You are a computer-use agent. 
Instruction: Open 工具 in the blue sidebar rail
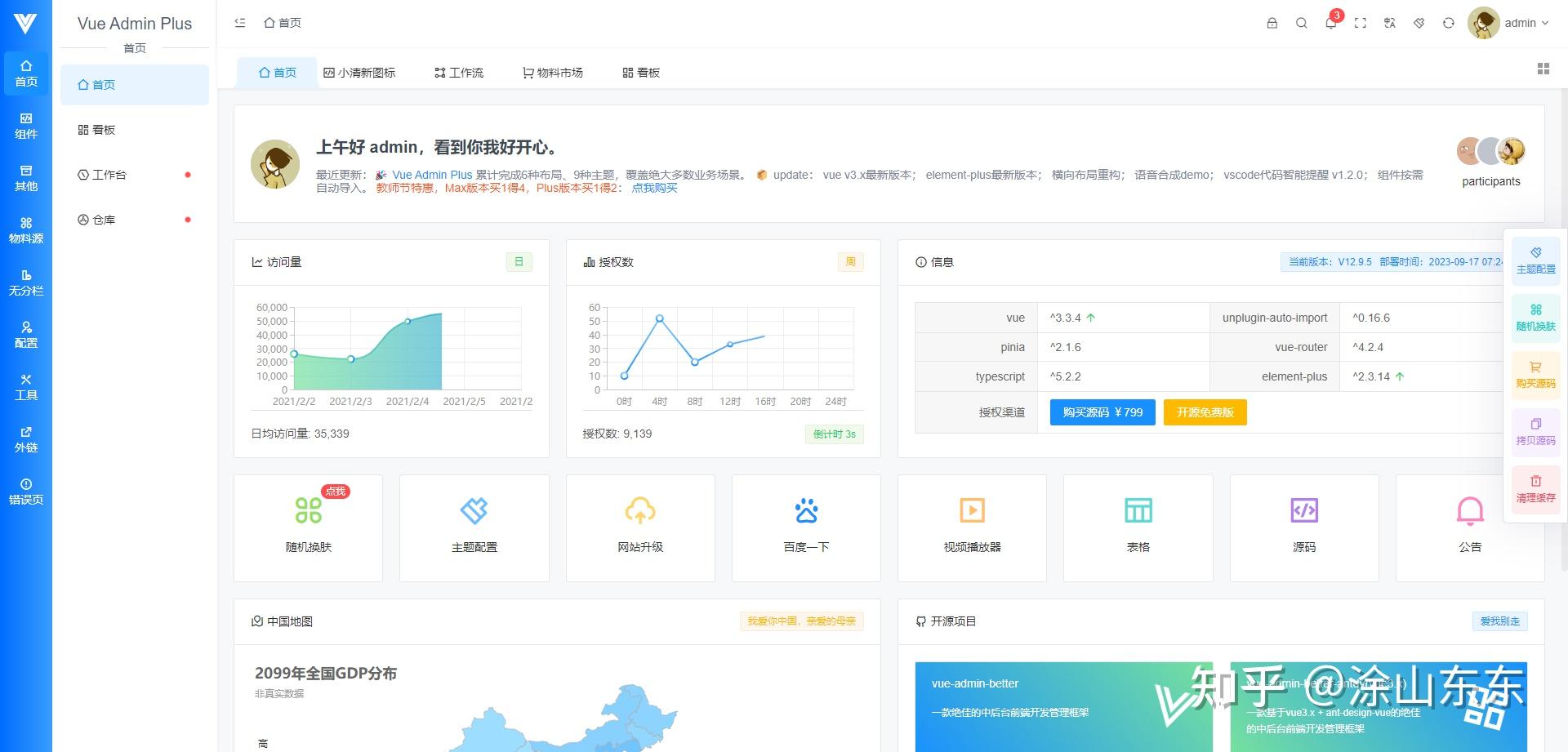[26, 387]
